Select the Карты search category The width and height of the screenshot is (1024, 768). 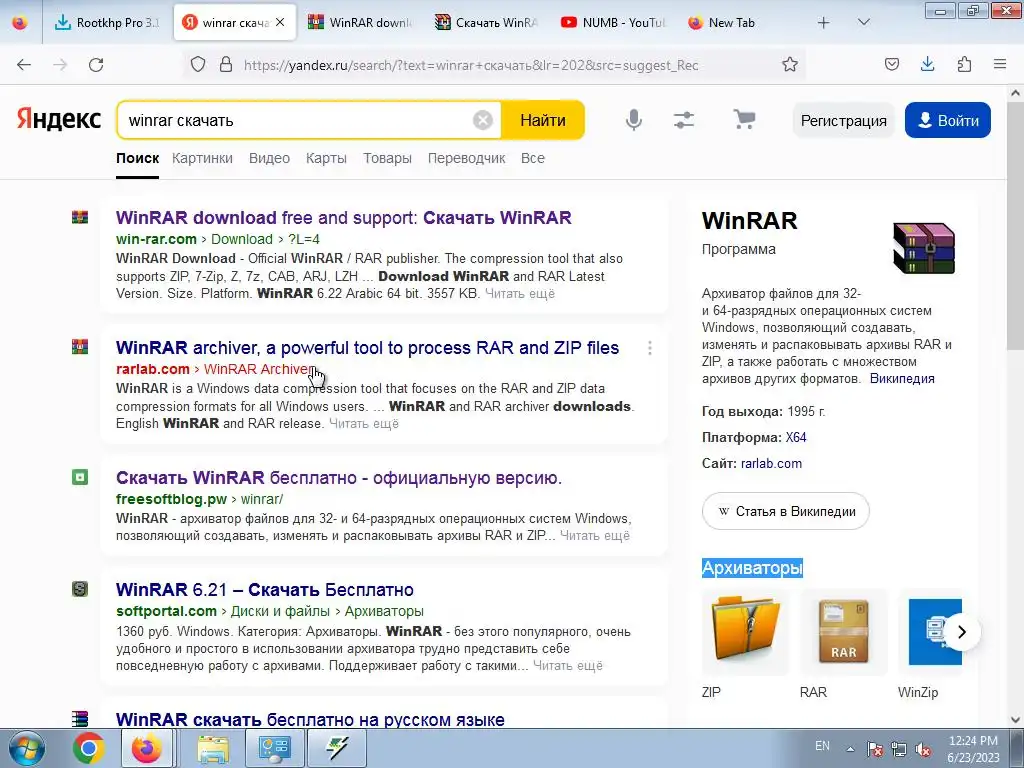326,158
